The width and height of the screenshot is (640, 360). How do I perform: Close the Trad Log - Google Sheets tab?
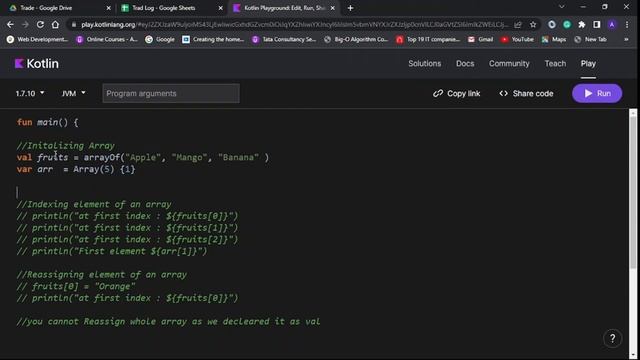coord(220,8)
